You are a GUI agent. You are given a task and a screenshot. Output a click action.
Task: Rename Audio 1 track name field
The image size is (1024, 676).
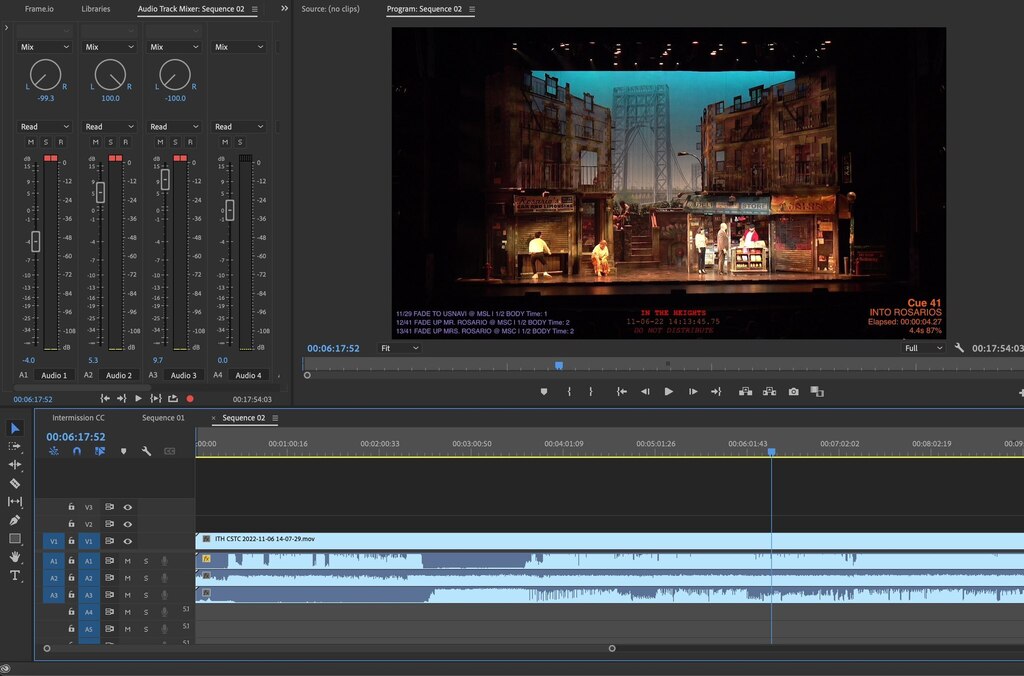pyautogui.click(x=54, y=376)
